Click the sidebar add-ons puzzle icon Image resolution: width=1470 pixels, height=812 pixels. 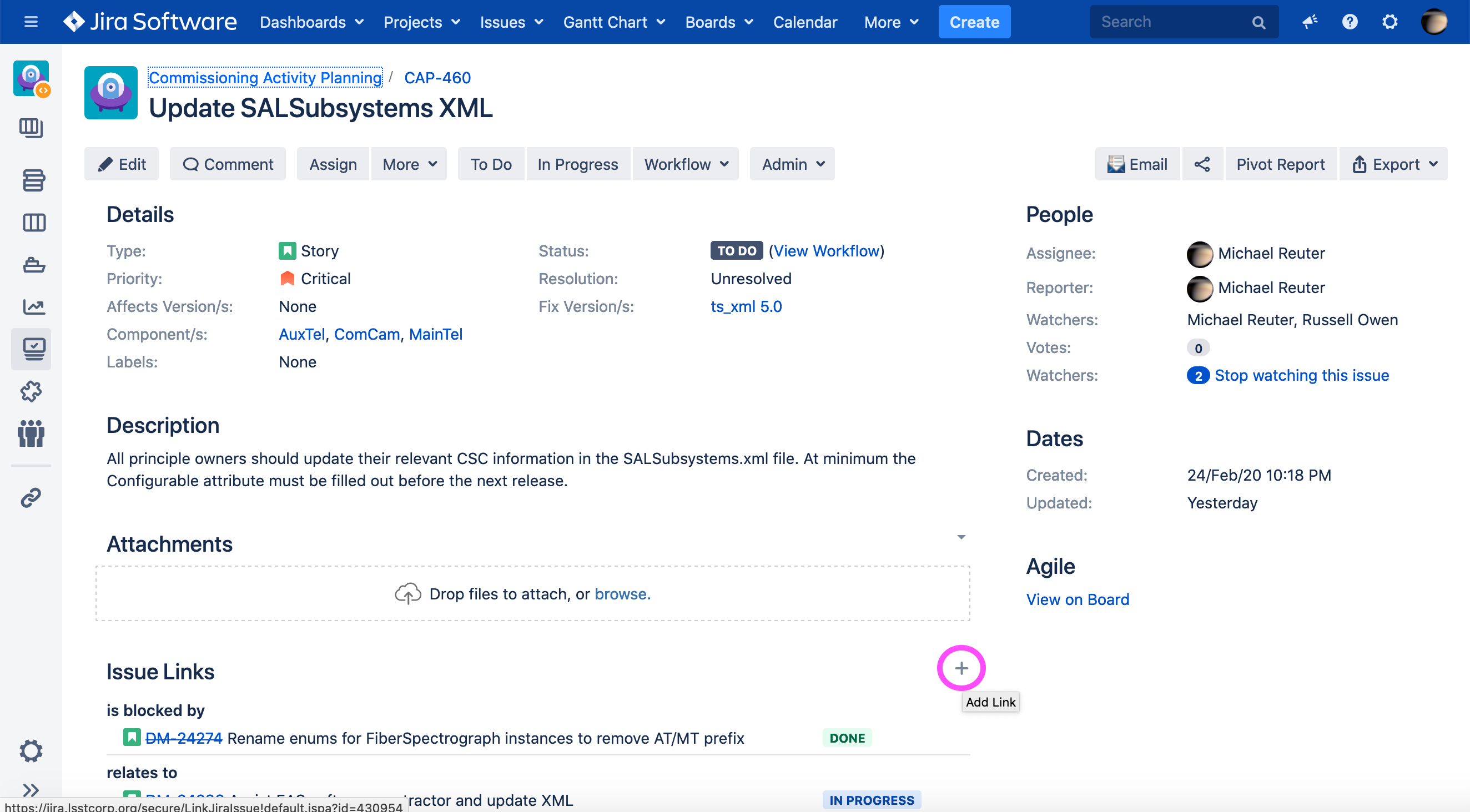pyautogui.click(x=32, y=392)
